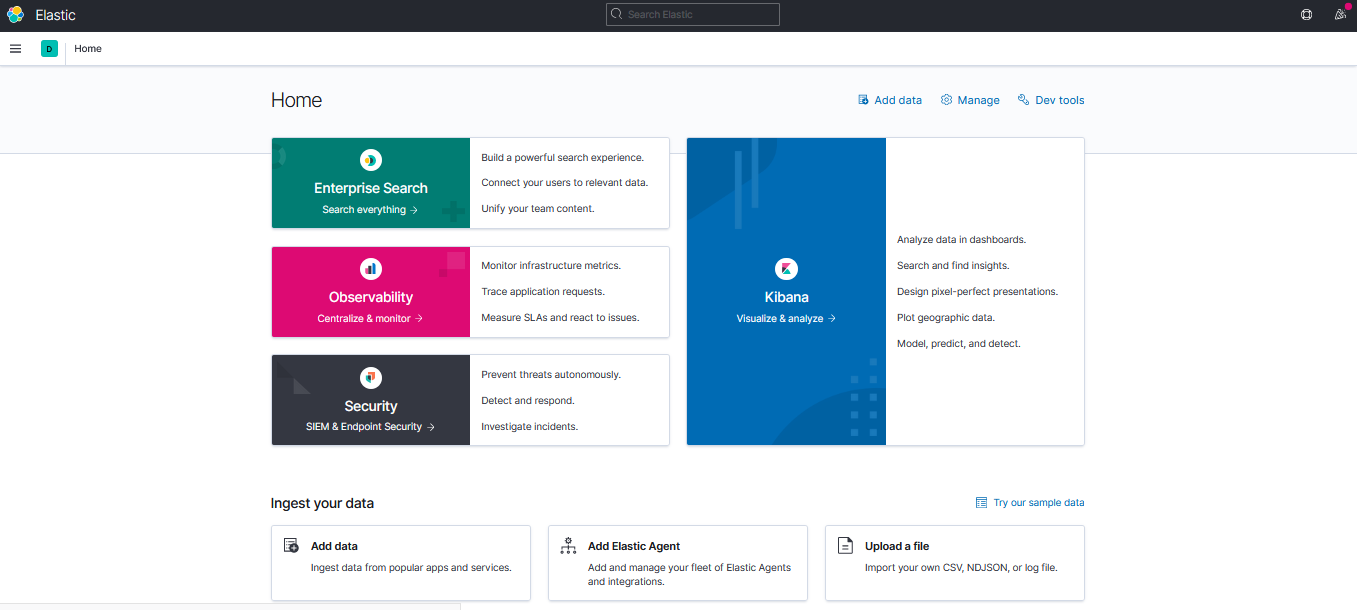
Task: Click 'Monitor infrastructure metrics.' text
Action: point(551,266)
